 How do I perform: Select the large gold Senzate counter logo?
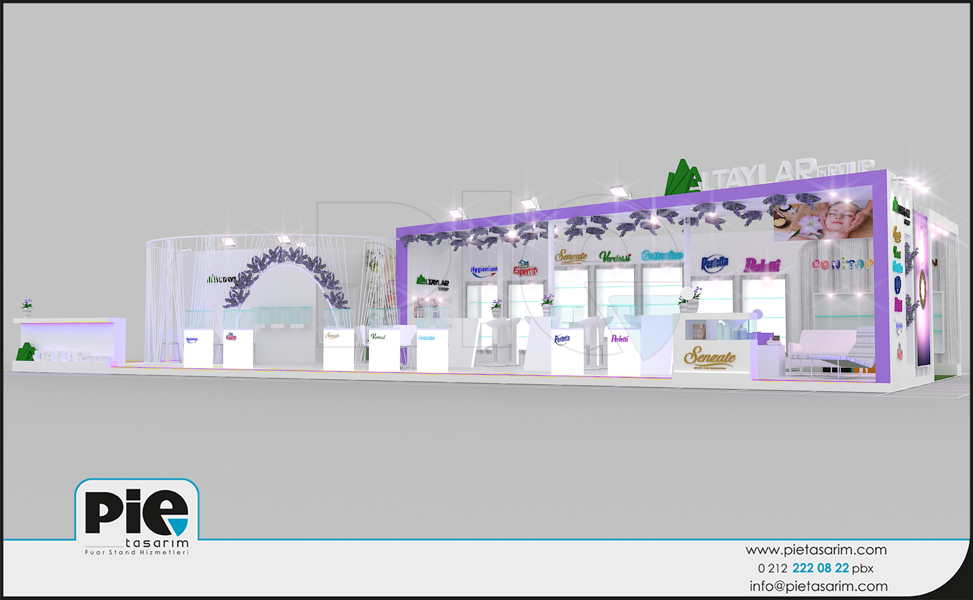(x=709, y=357)
